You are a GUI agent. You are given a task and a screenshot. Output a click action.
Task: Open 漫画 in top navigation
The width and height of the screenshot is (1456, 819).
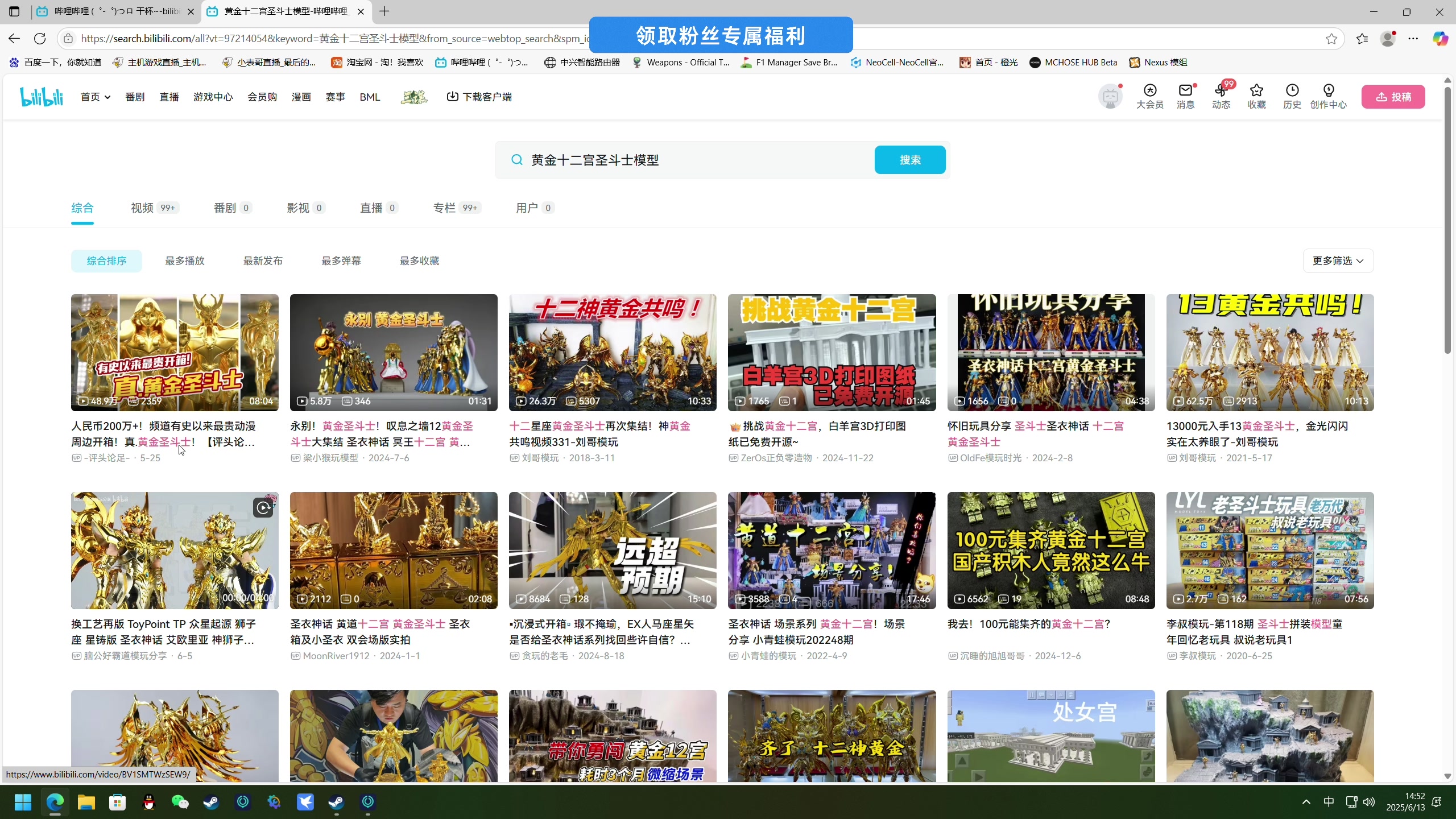[301, 97]
